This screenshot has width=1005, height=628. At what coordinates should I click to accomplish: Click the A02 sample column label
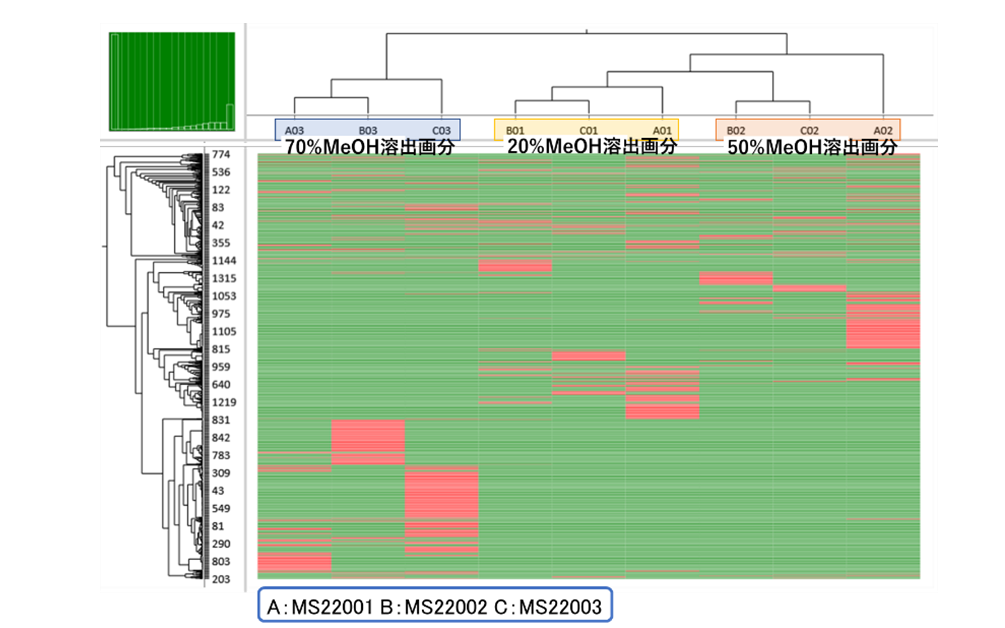tap(883, 131)
